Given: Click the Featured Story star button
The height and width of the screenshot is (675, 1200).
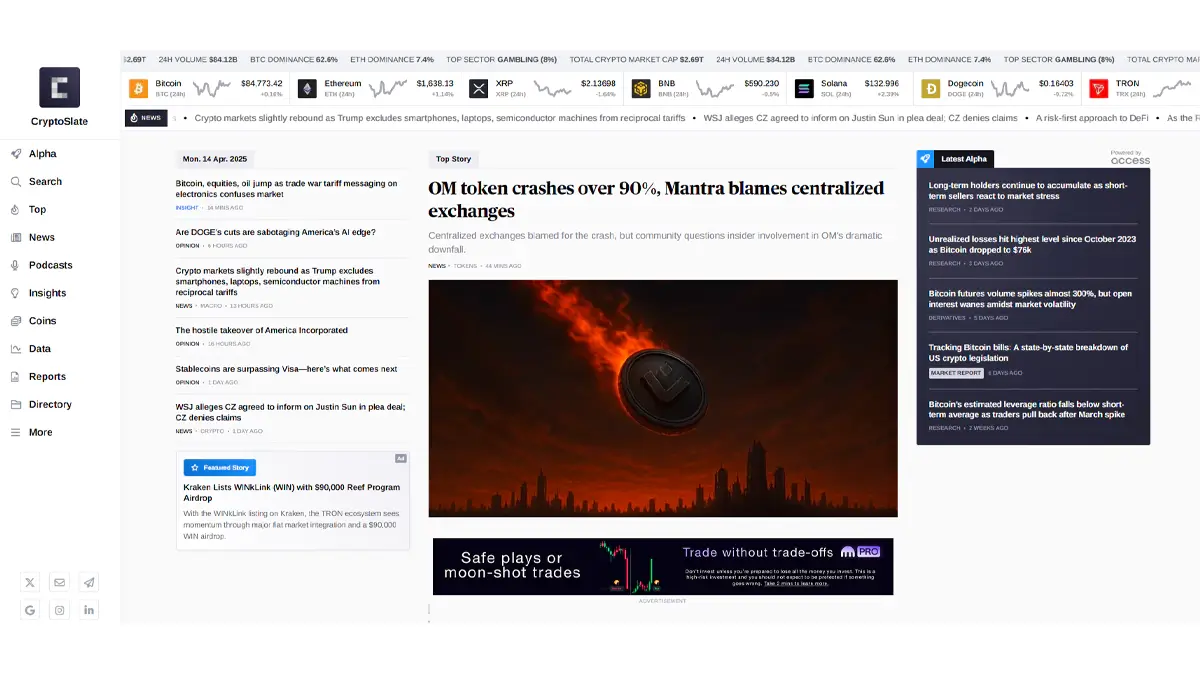Looking at the screenshot, I should pyautogui.click(x=220, y=467).
